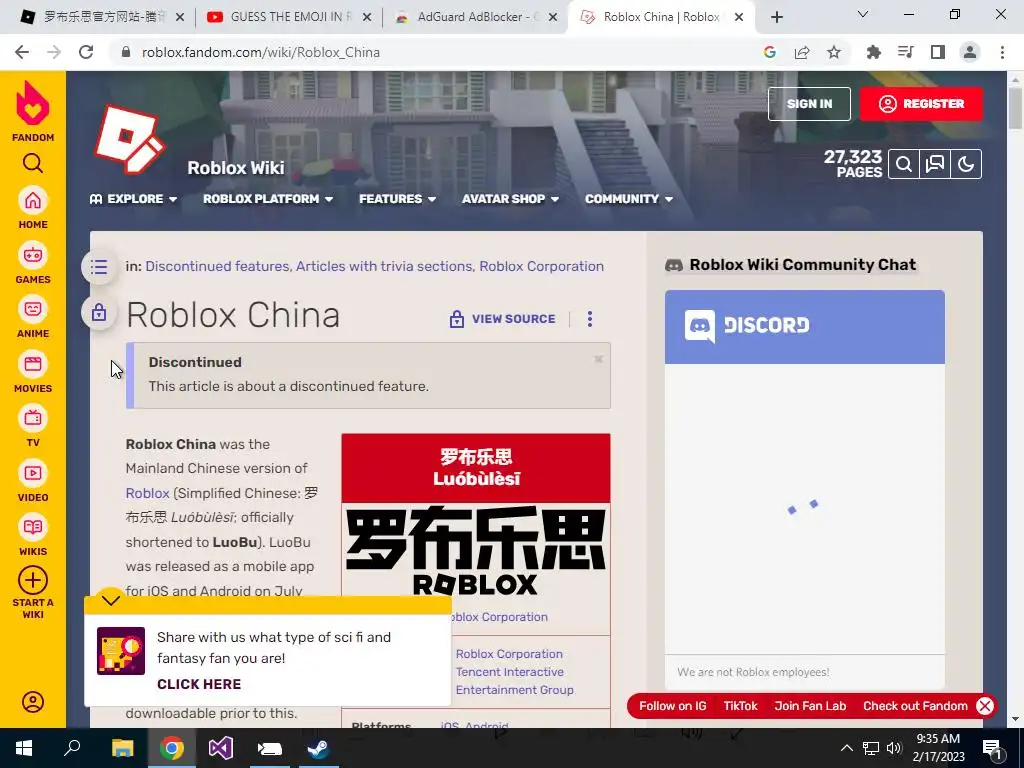Switch to GUESS THE EMOJI tab

tap(289, 17)
